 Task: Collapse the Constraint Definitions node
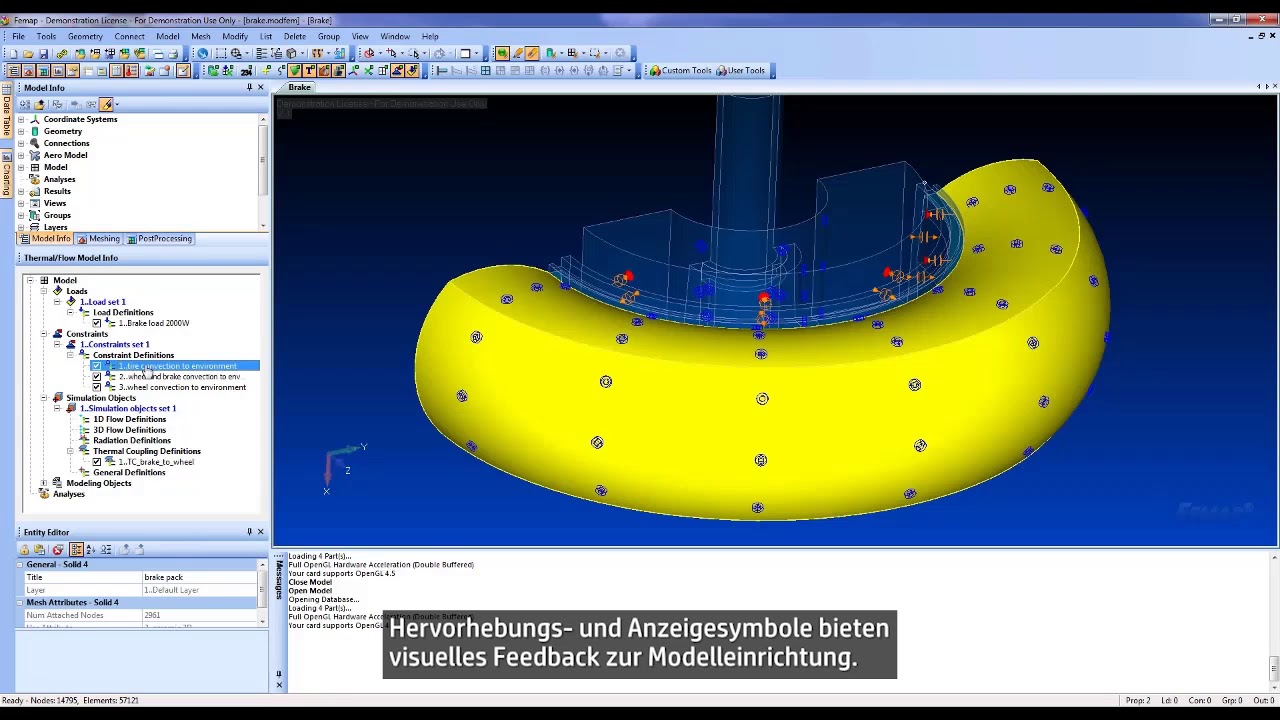click(x=70, y=355)
